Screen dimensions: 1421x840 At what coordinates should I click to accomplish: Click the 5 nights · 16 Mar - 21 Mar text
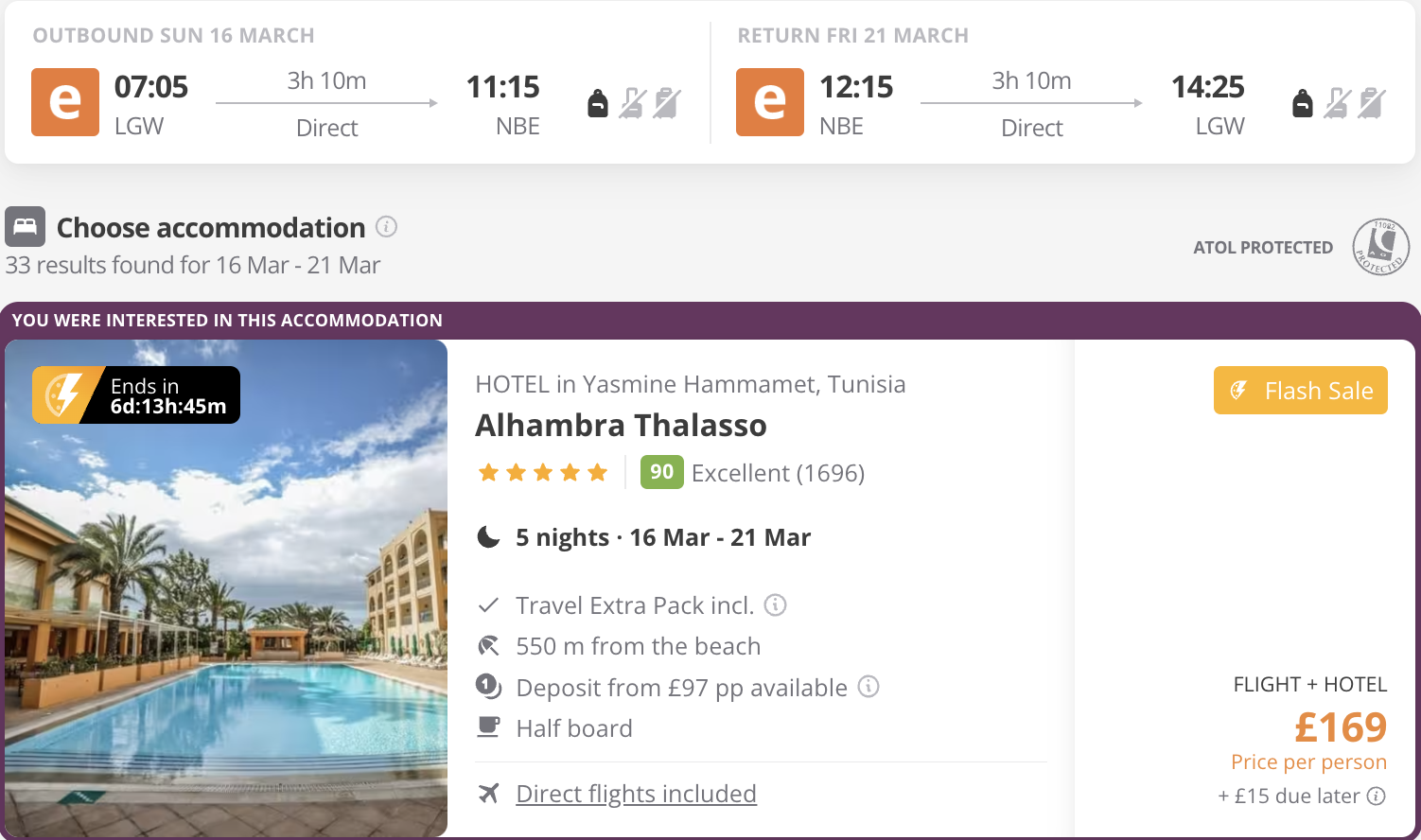click(663, 537)
